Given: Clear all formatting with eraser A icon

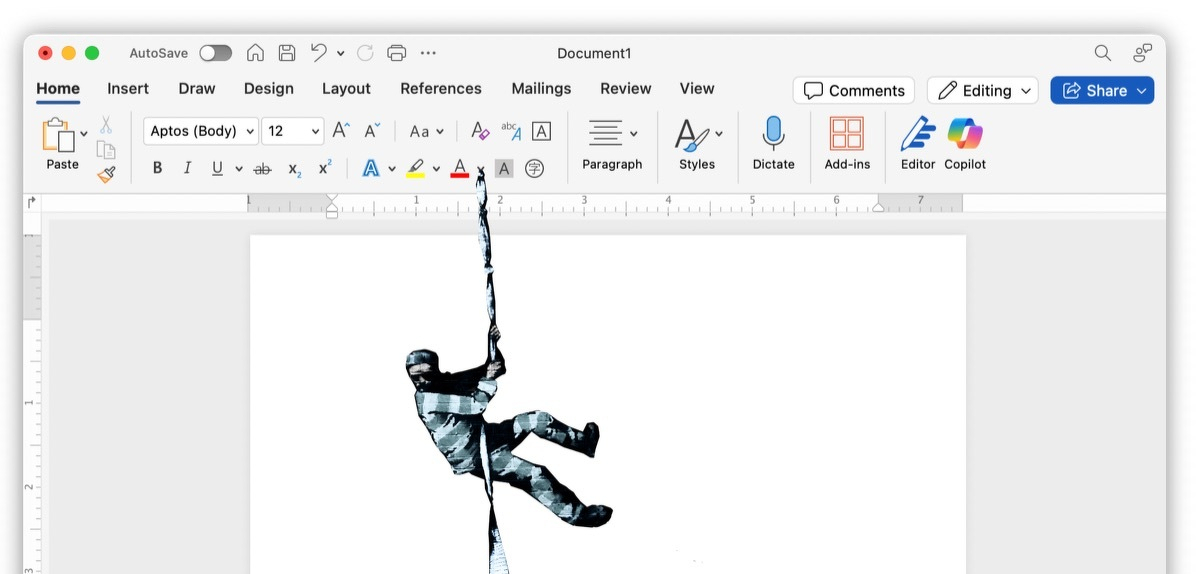Looking at the screenshot, I should point(480,131).
